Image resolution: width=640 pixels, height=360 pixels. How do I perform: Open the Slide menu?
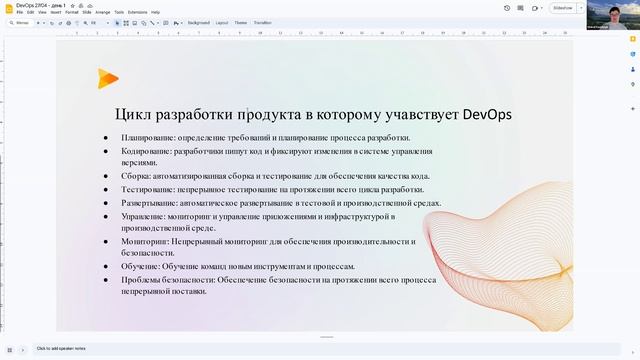tap(87, 12)
